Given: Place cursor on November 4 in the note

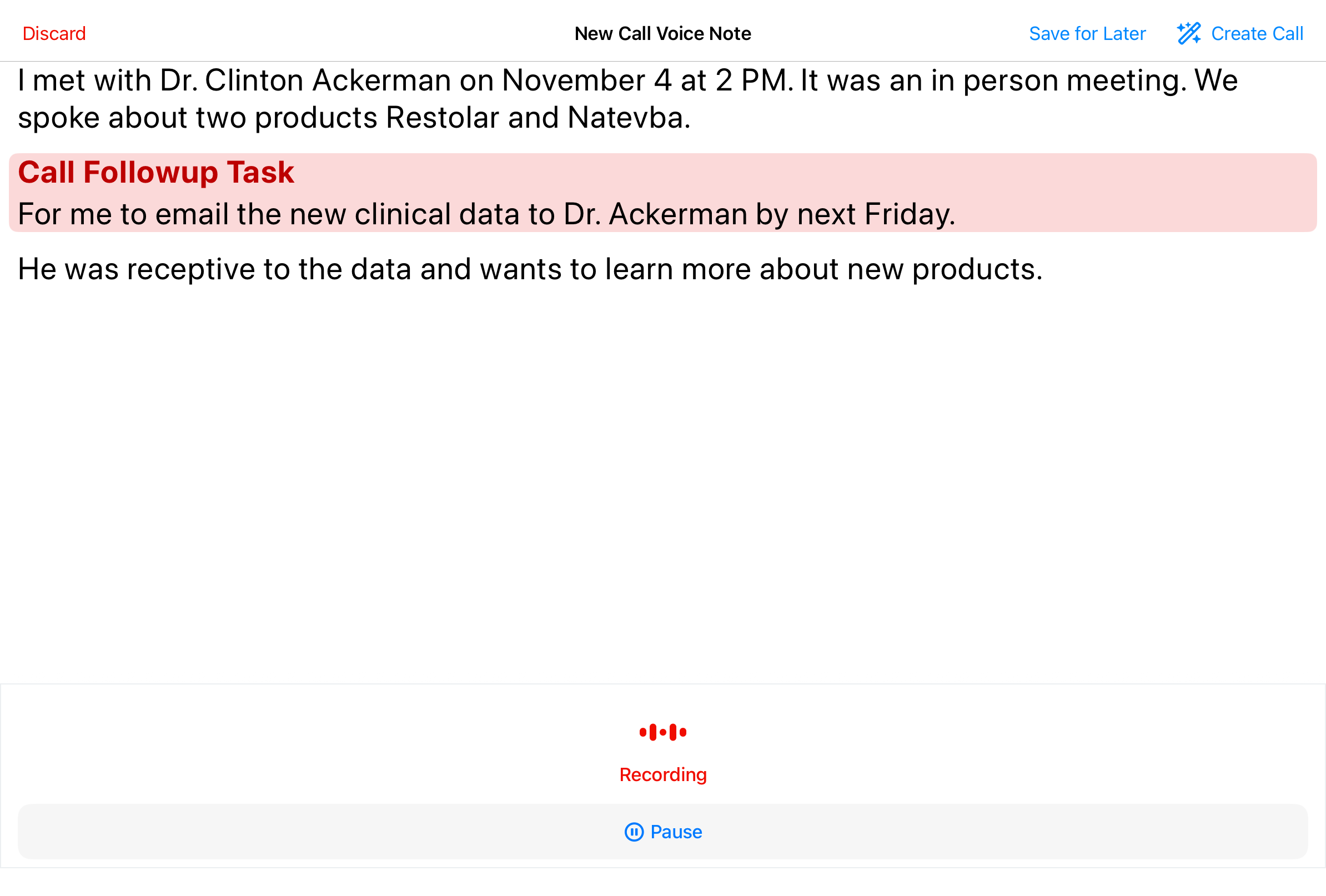Looking at the screenshot, I should pyautogui.click(x=586, y=80).
